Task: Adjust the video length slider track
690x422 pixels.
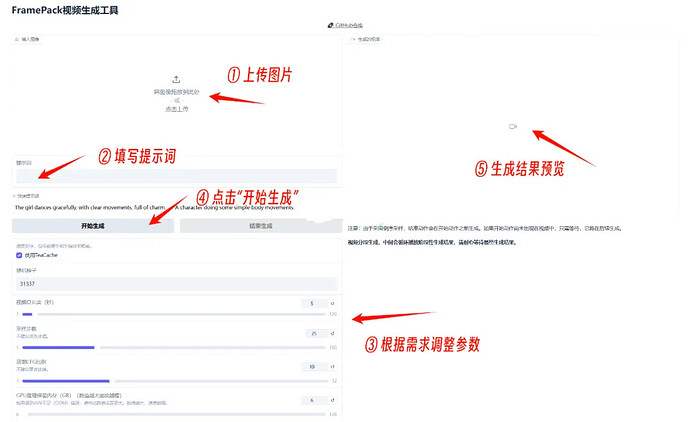Action: tap(174, 314)
